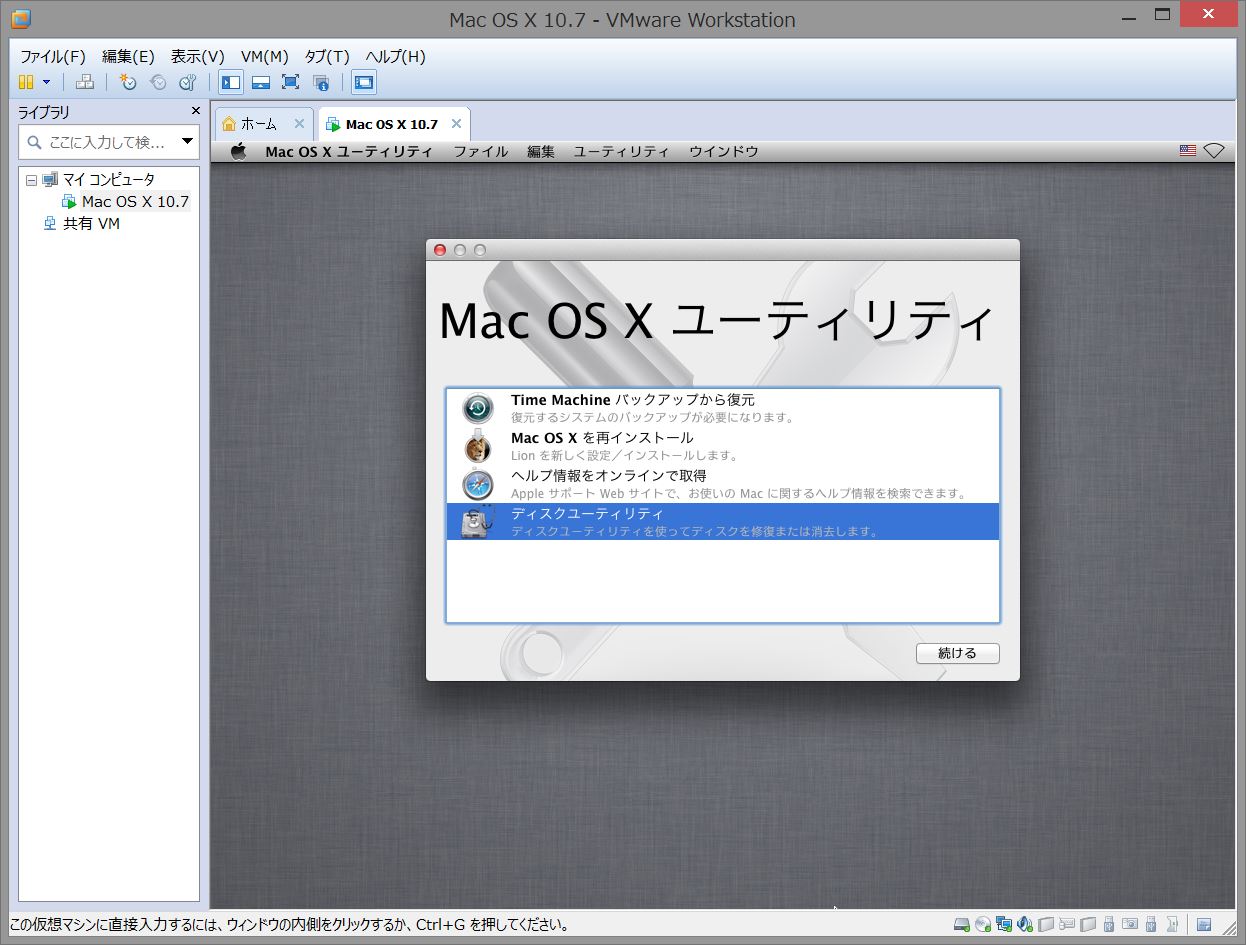
Task: Open the guest ファイル menu
Action: [481, 152]
